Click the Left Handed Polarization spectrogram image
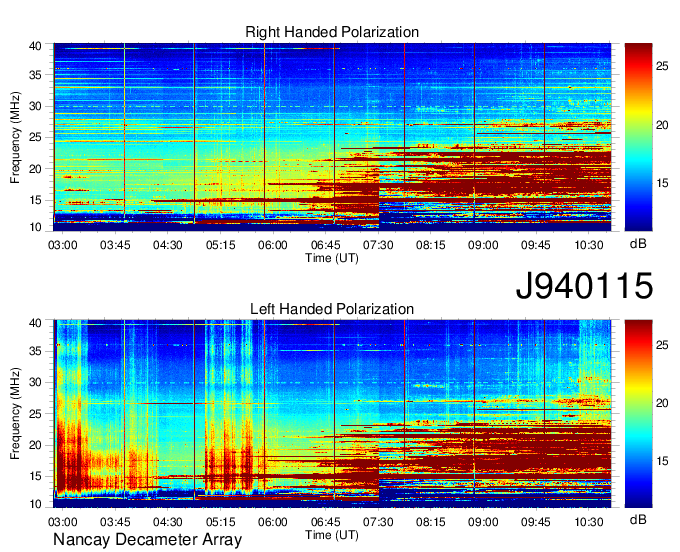 point(332,414)
